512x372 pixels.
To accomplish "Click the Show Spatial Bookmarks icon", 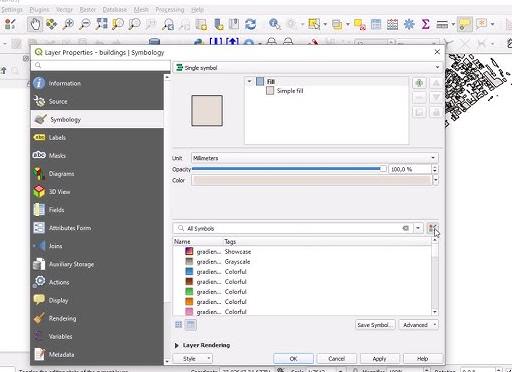I will click(x=234, y=24).
